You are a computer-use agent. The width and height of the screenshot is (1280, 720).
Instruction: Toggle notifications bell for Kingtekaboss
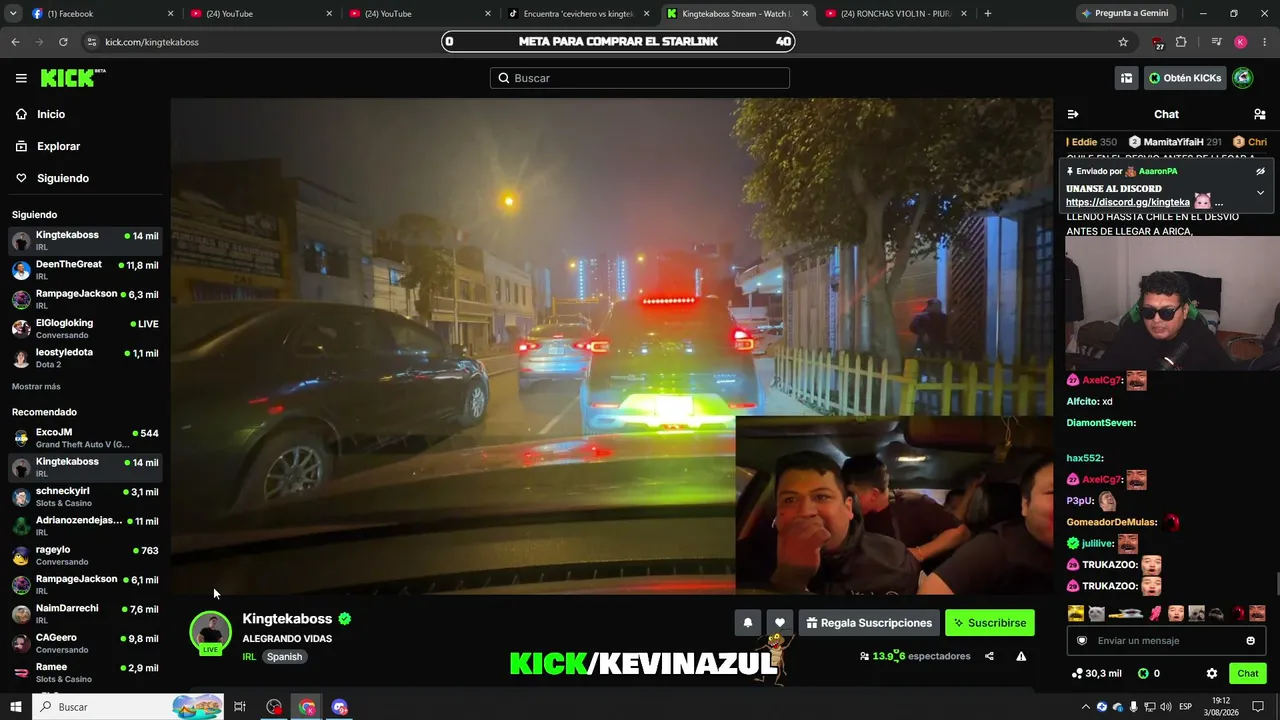(x=747, y=623)
